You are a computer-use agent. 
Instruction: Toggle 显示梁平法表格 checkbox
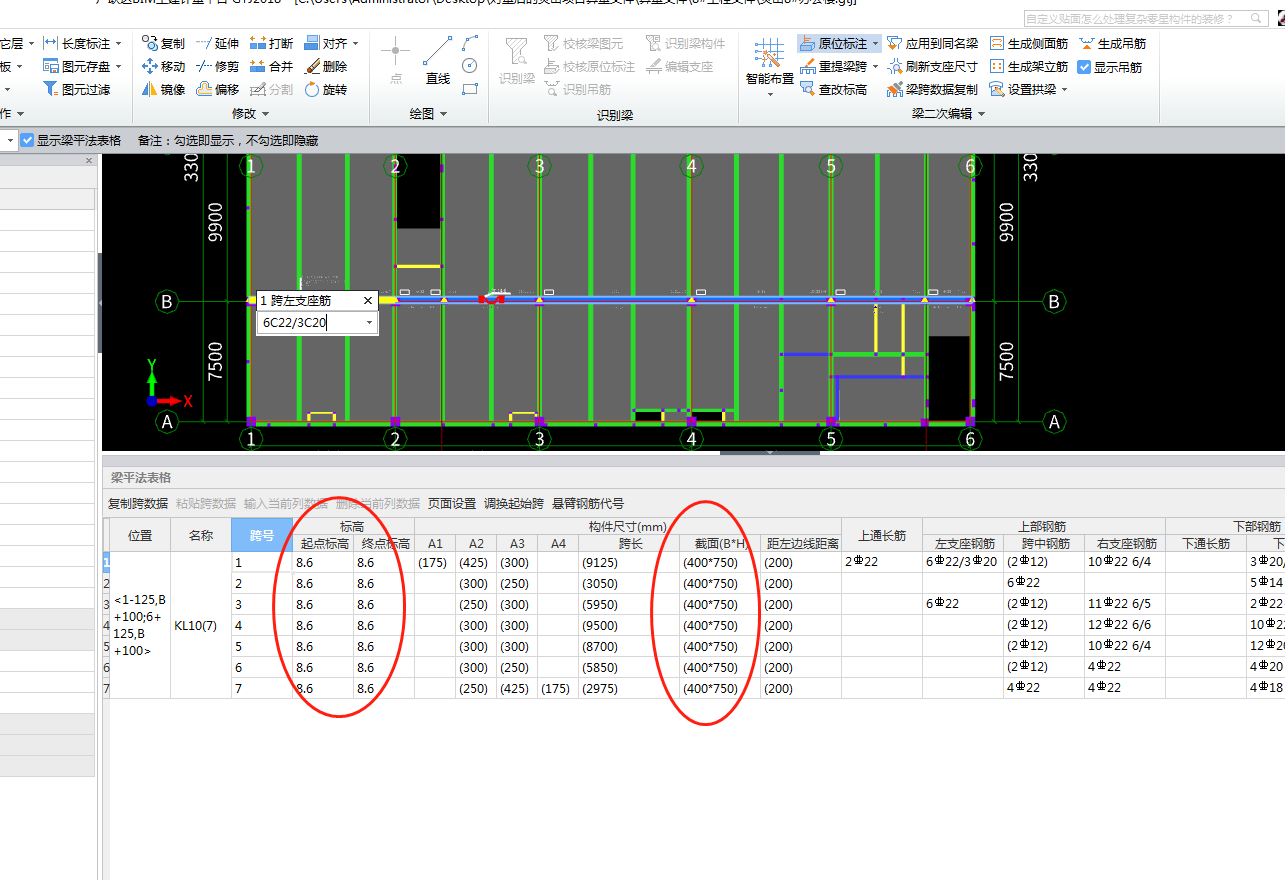click(x=27, y=141)
